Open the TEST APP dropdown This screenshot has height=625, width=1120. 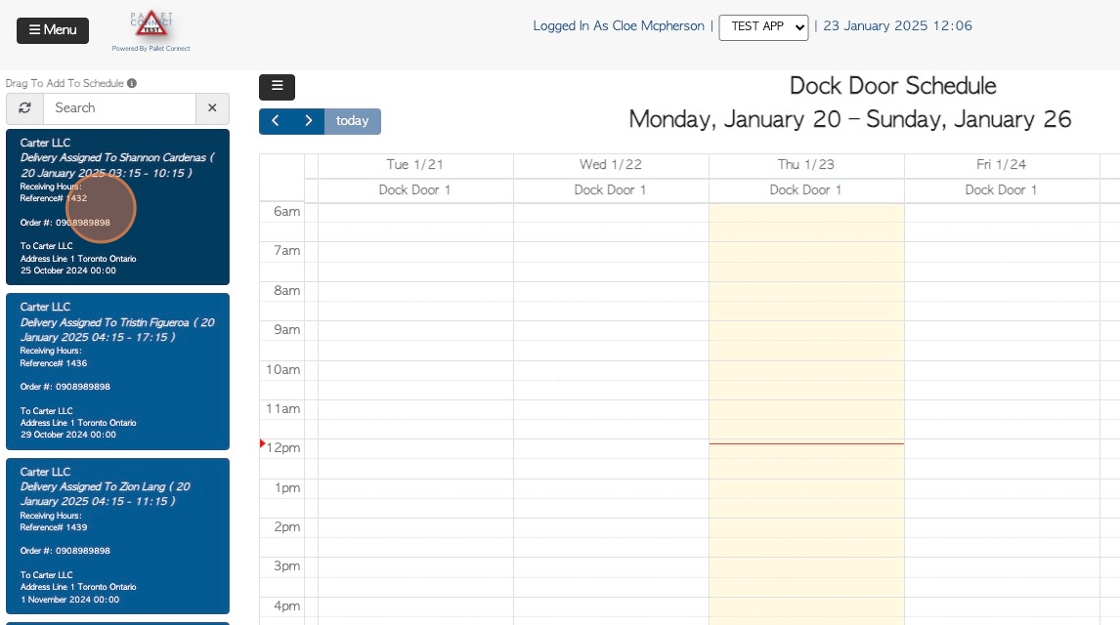764,27
